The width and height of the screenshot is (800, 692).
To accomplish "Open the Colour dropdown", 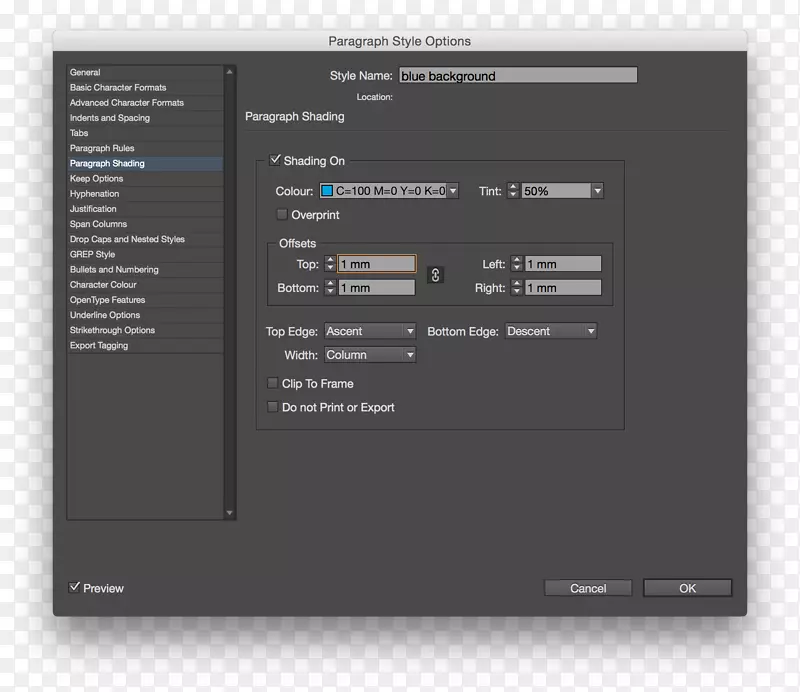I will (452, 191).
